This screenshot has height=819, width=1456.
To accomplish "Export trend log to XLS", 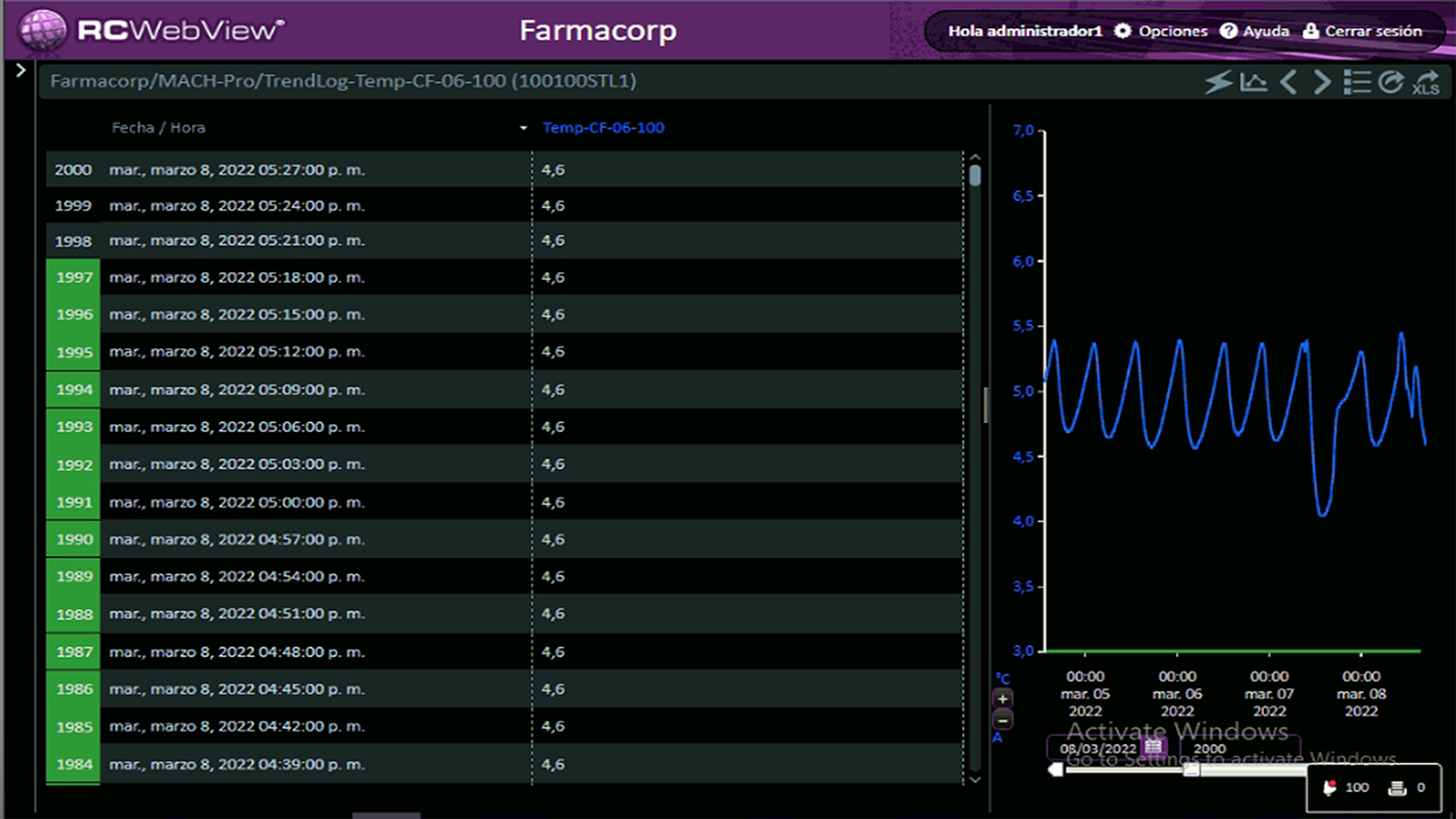I will click(x=1426, y=83).
